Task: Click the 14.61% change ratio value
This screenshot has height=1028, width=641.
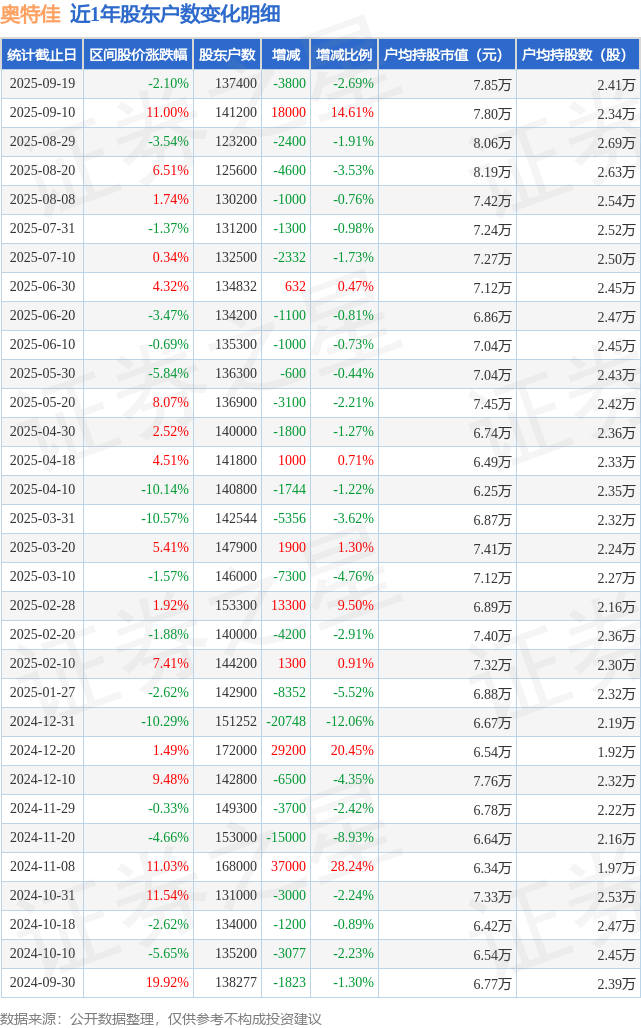Action: point(352,113)
